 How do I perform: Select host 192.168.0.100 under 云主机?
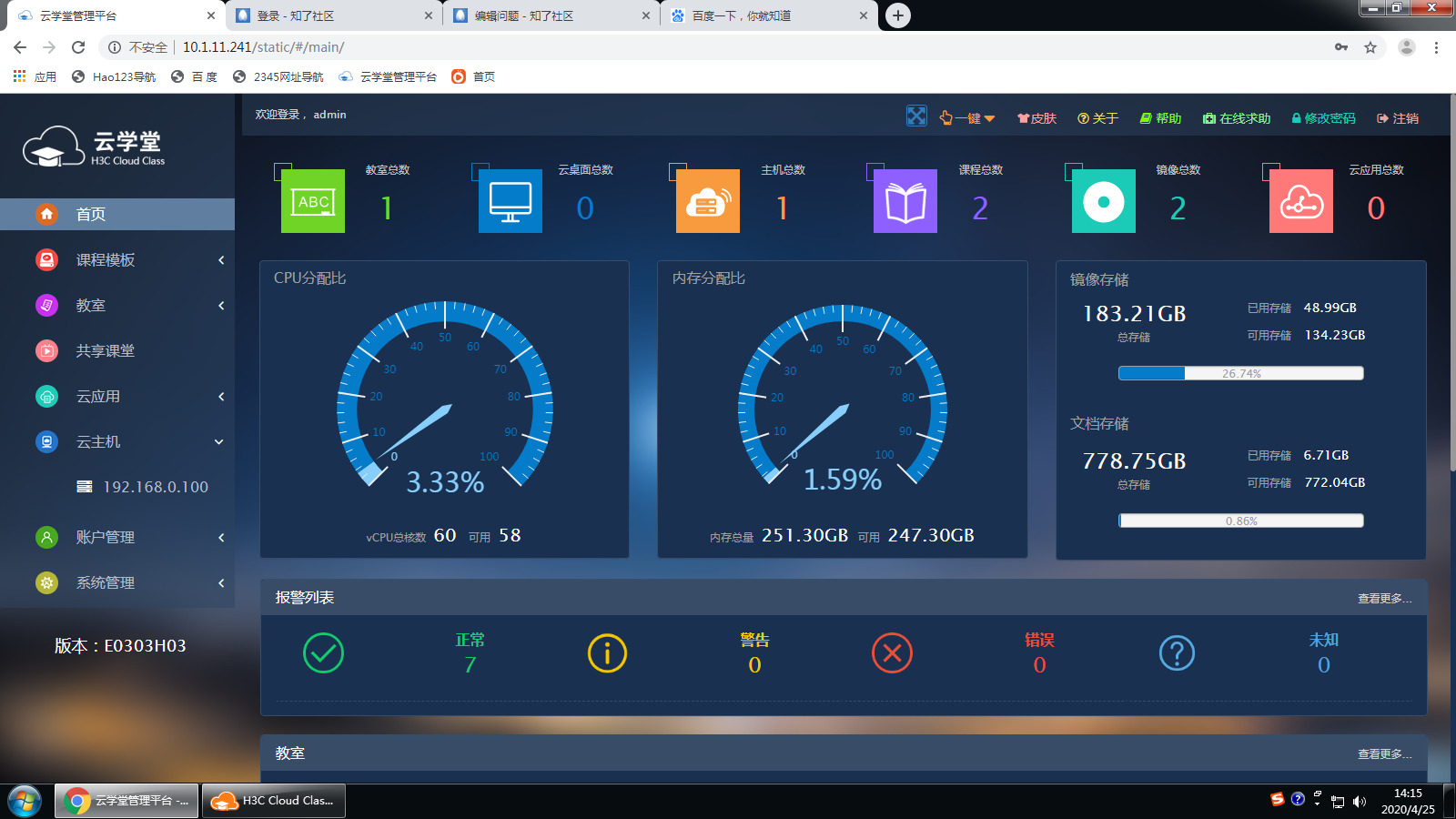(142, 487)
